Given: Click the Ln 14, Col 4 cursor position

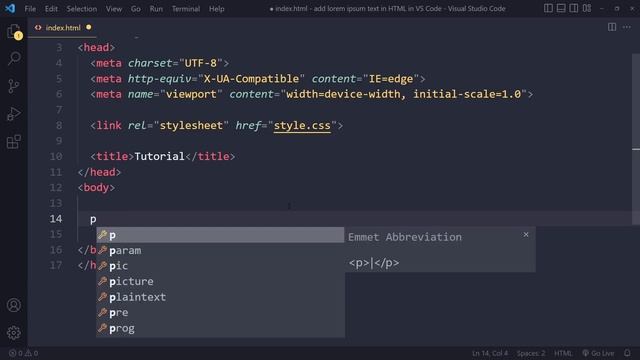Looking at the screenshot, I should [x=490, y=353].
